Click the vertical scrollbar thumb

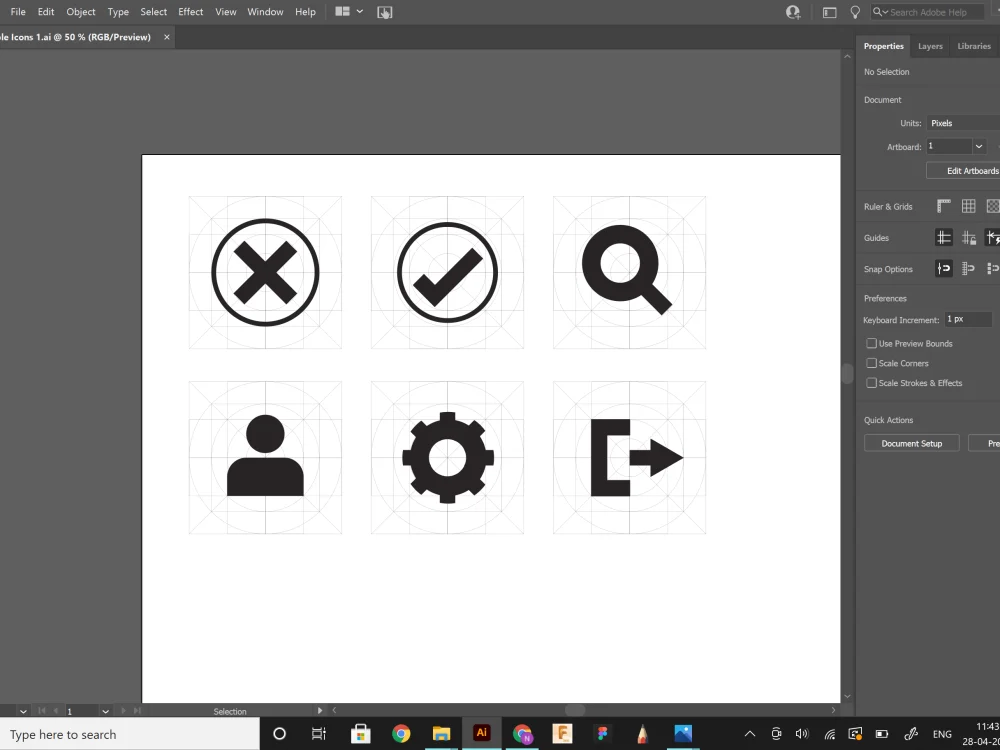(847, 374)
